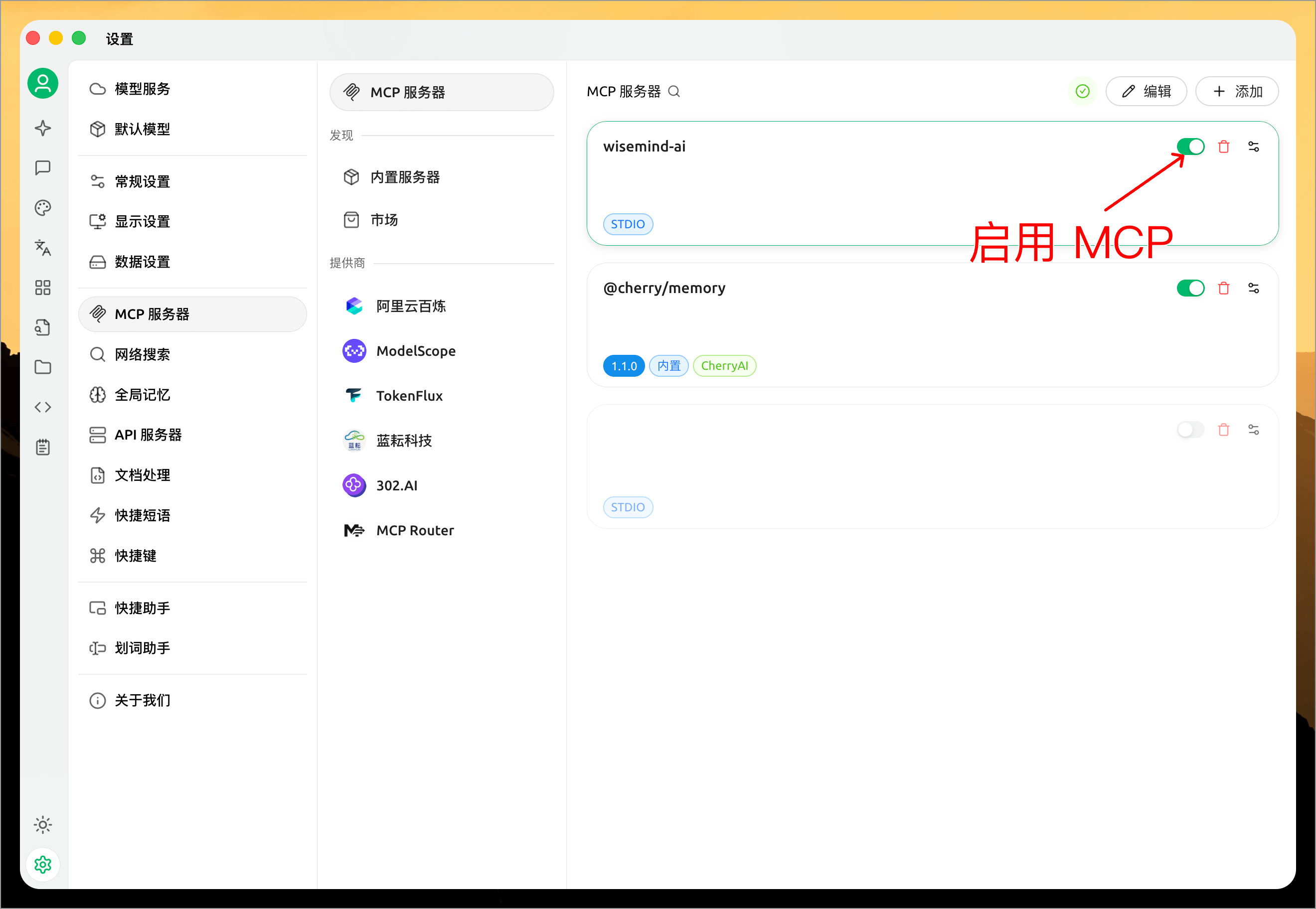Image resolution: width=1316 pixels, height=909 pixels.
Task: Open wisemind-ai server settings icon
Action: click(1254, 147)
